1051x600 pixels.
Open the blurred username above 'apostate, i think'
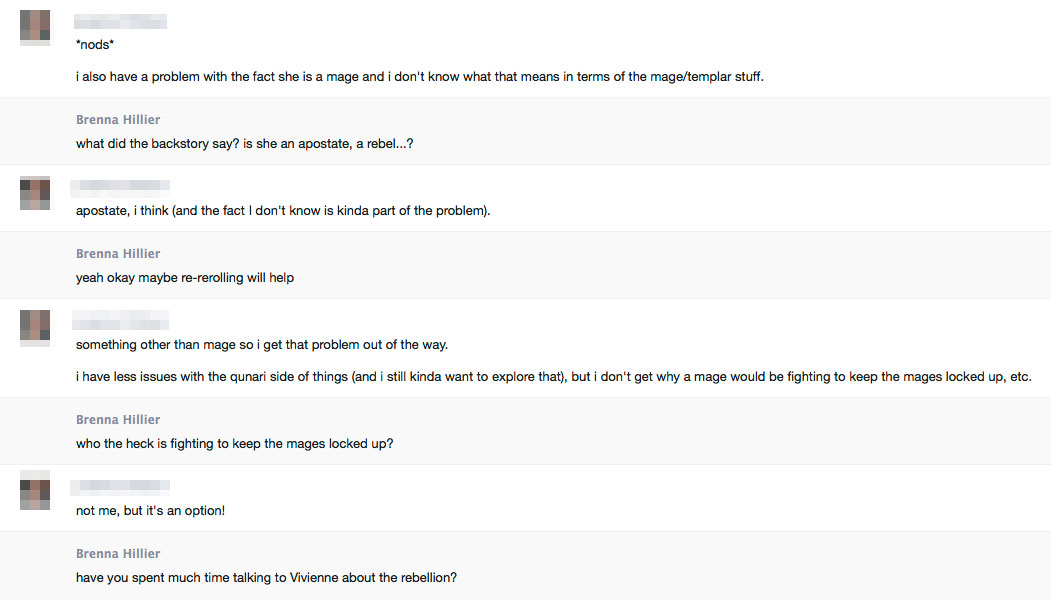(x=121, y=186)
